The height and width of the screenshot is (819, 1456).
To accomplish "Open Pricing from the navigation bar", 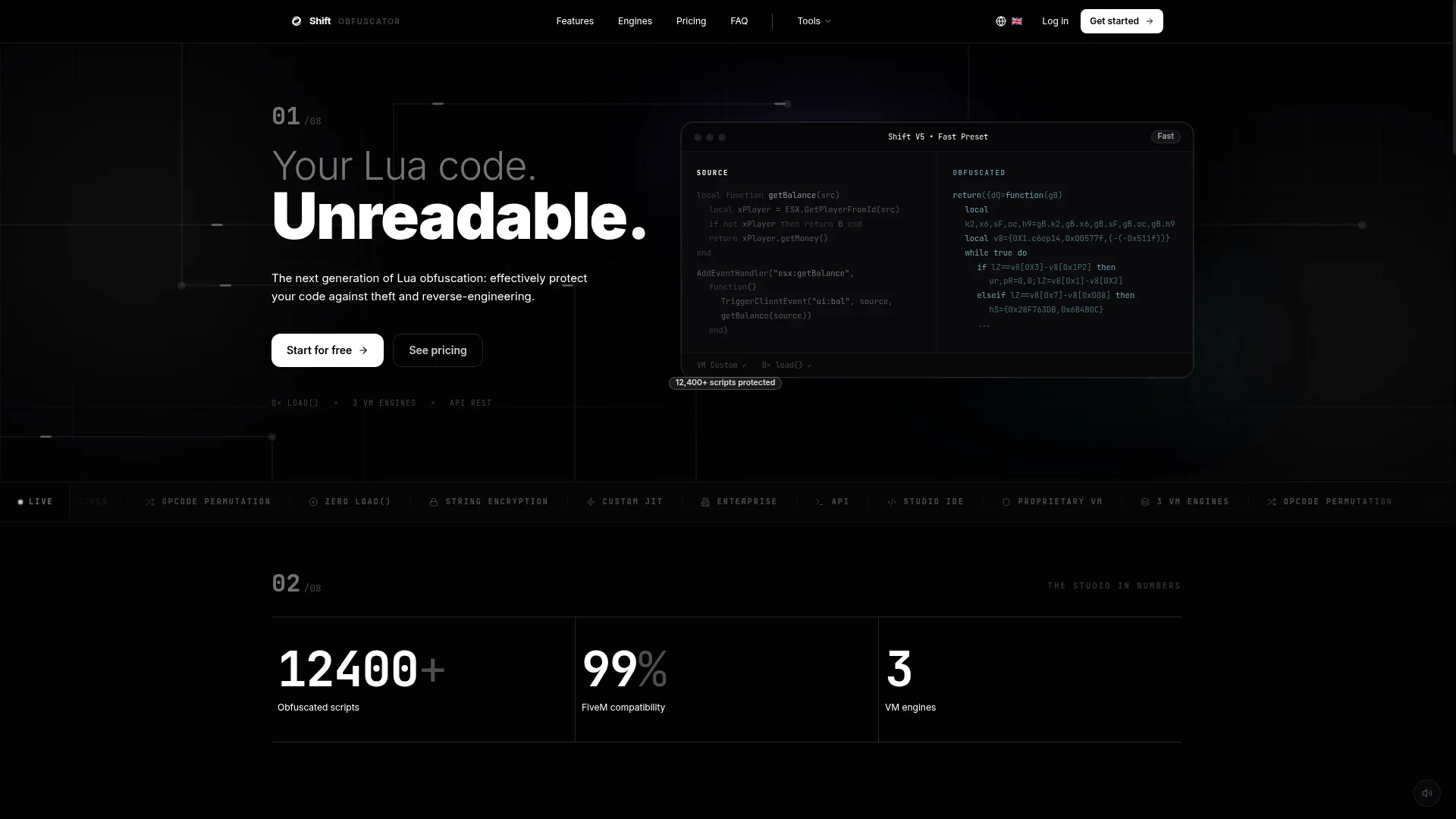I will pyautogui.click(x=691, y=21).
